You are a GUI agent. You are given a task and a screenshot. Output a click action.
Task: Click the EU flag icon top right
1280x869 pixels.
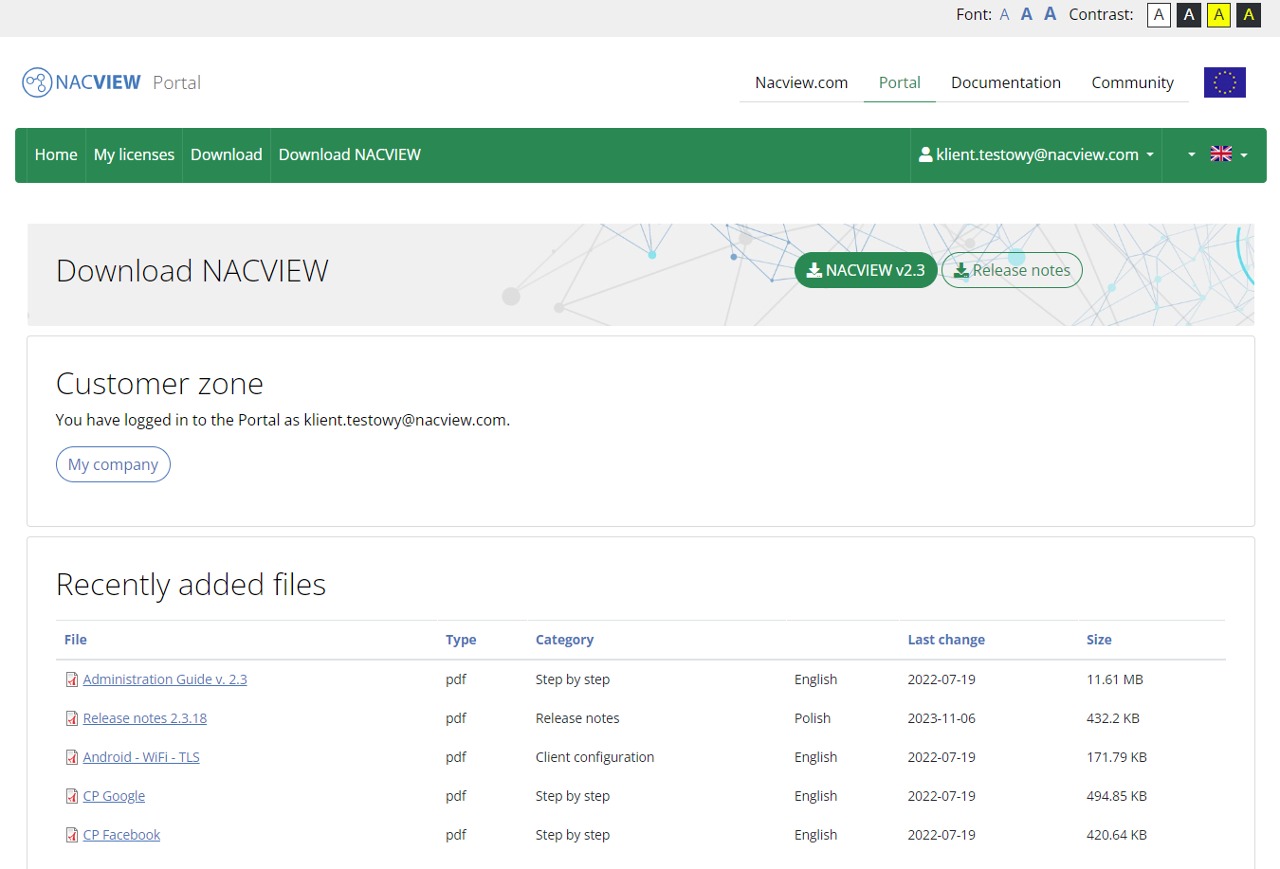[1224, 82]
